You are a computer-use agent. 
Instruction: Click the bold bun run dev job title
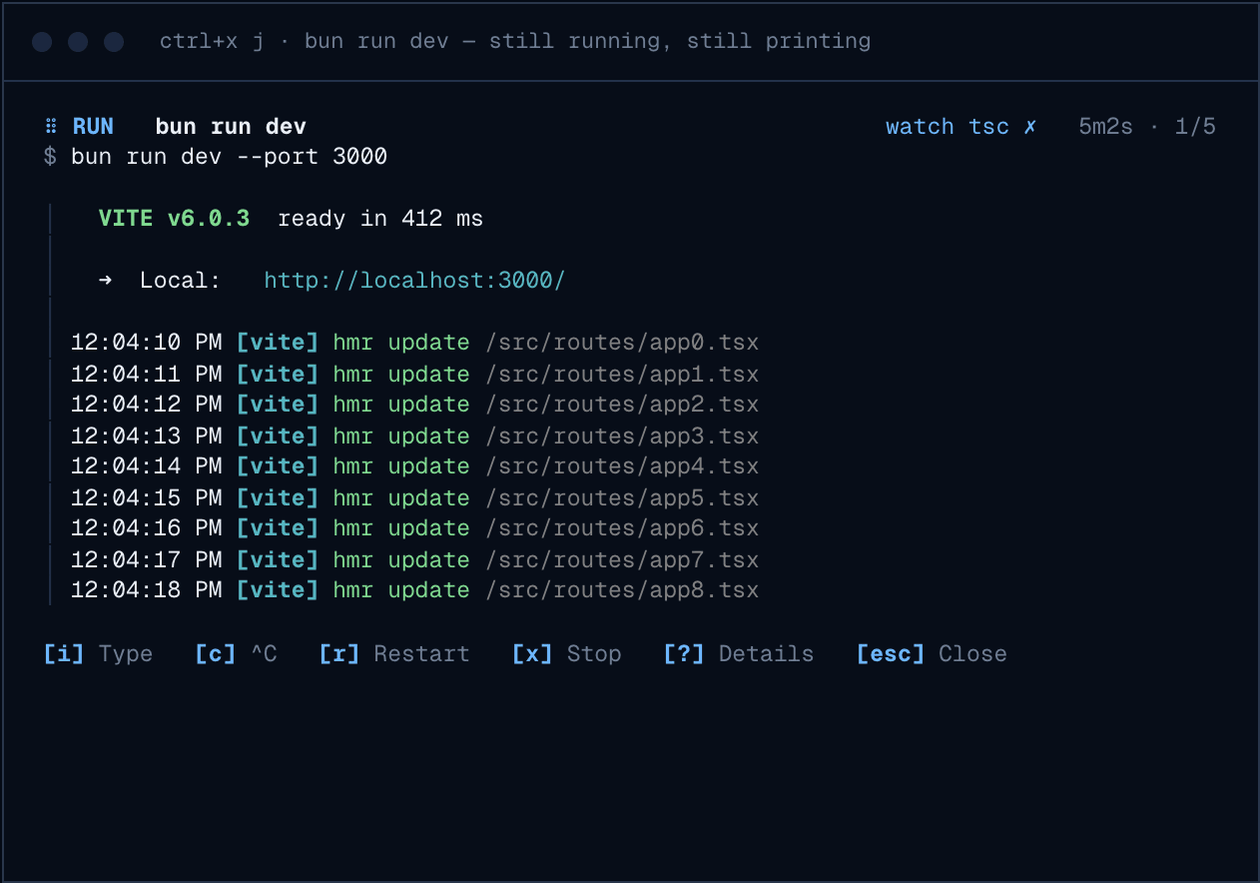(x=231, y=127)
